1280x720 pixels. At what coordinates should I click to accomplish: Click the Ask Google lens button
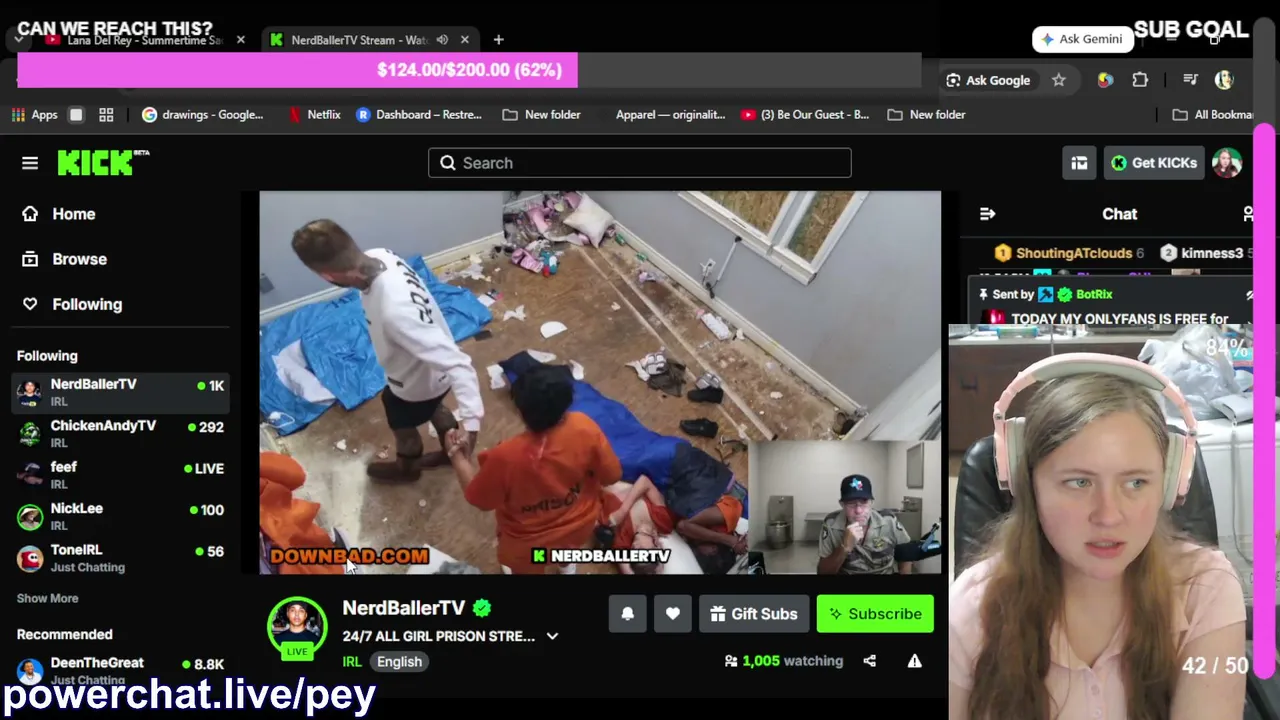coord(988,80)
